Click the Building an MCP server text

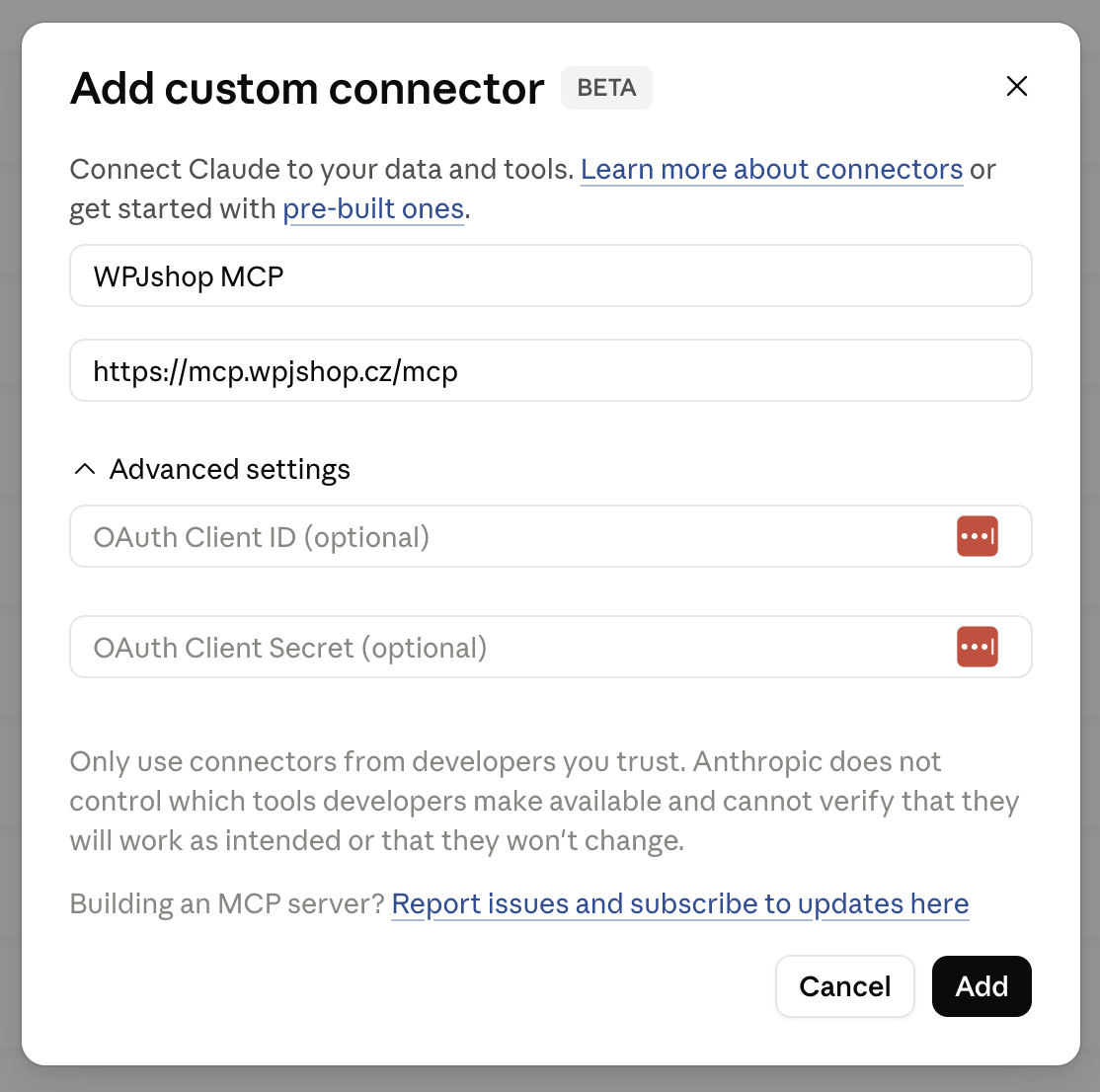(227, 904)
